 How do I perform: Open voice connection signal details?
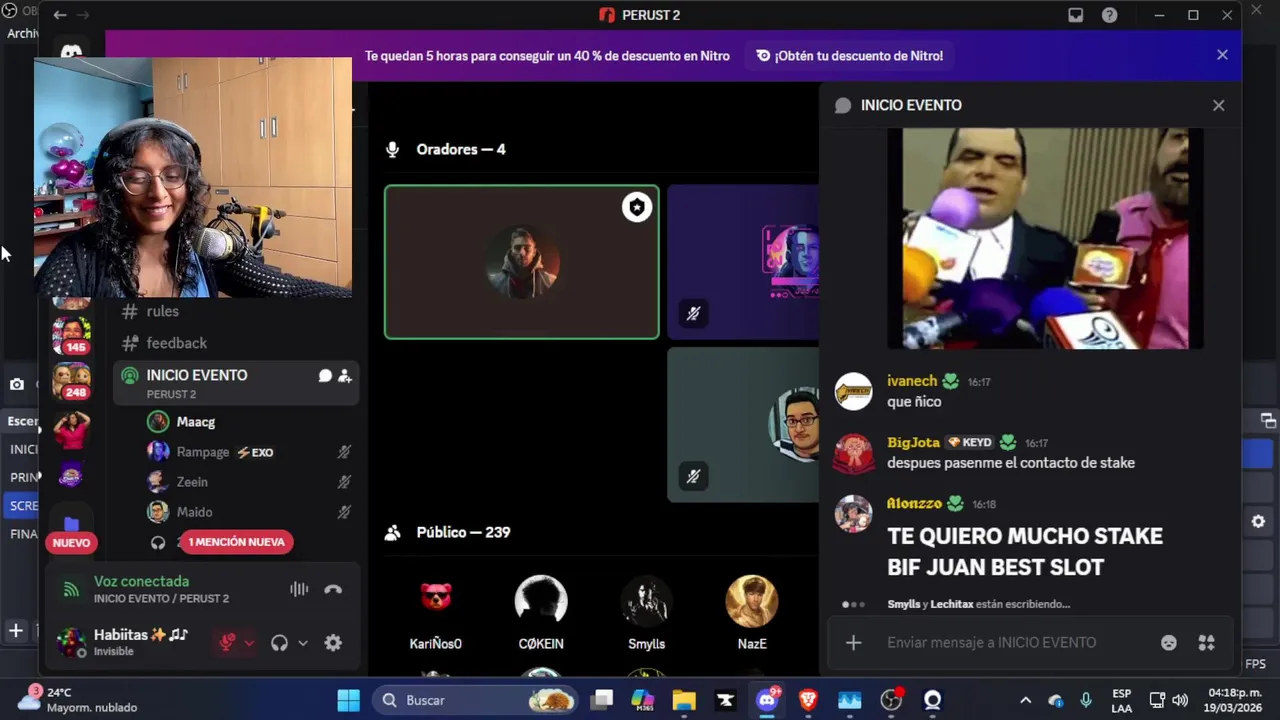(x=71, y=589)
